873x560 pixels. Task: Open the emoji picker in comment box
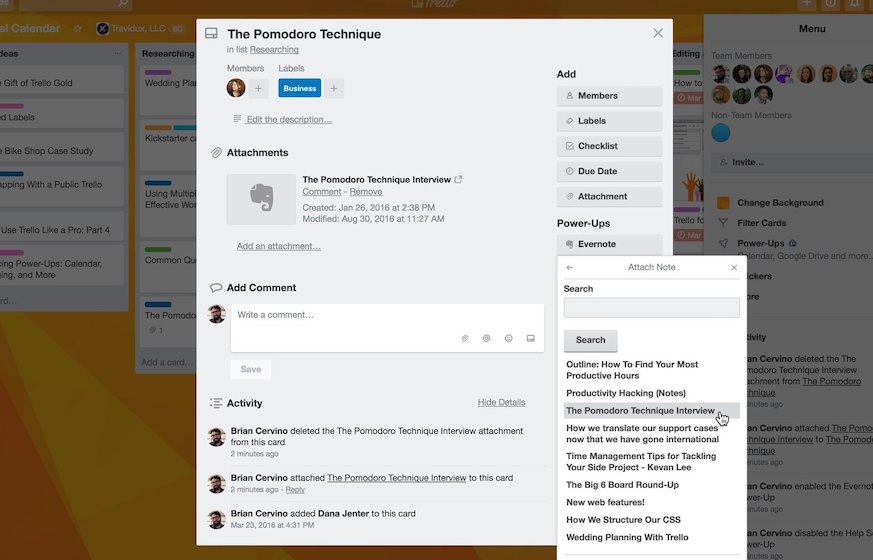tap(509, 339)
